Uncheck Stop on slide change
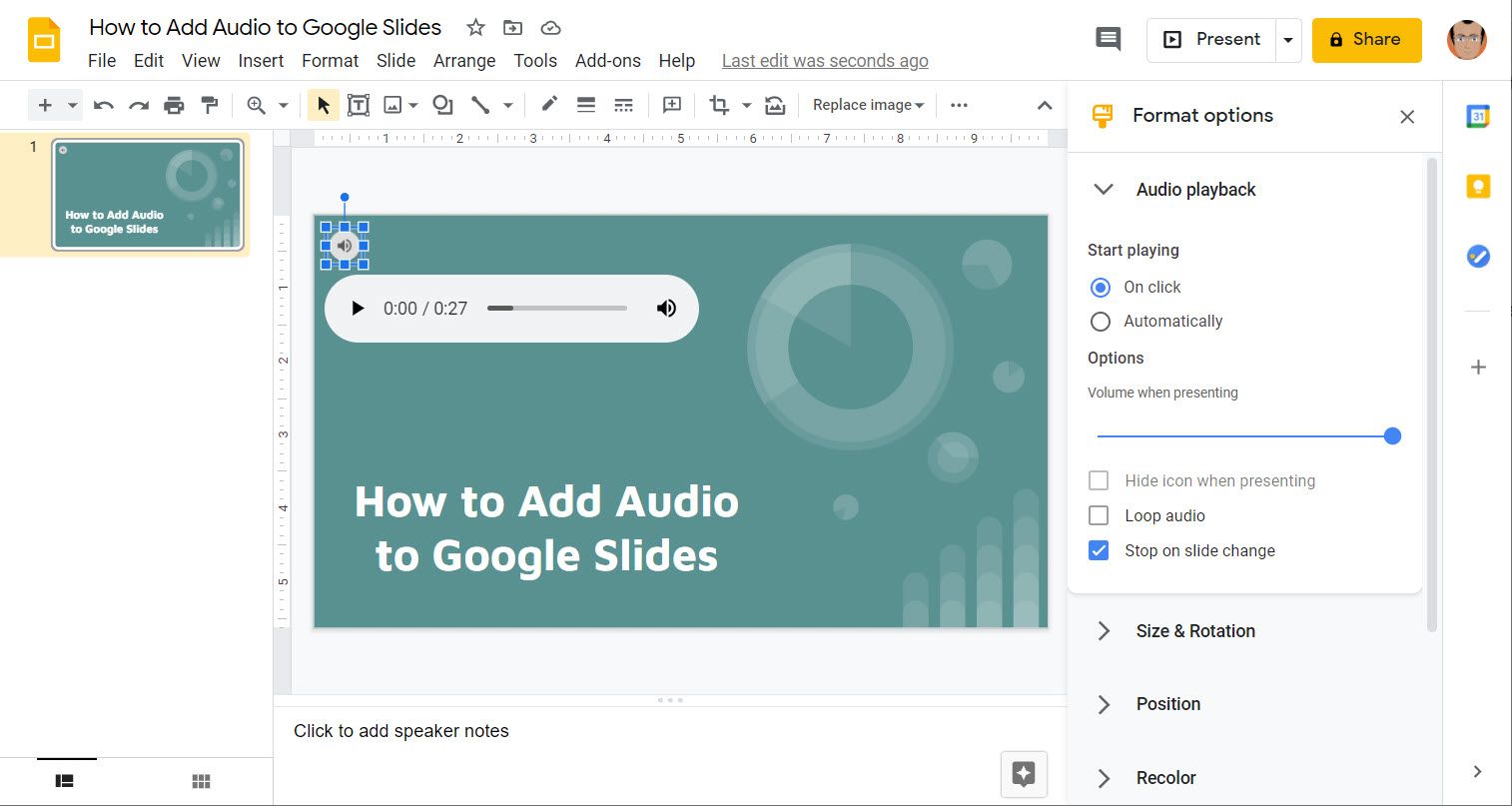1512x806 pixels. (1099, 550)
